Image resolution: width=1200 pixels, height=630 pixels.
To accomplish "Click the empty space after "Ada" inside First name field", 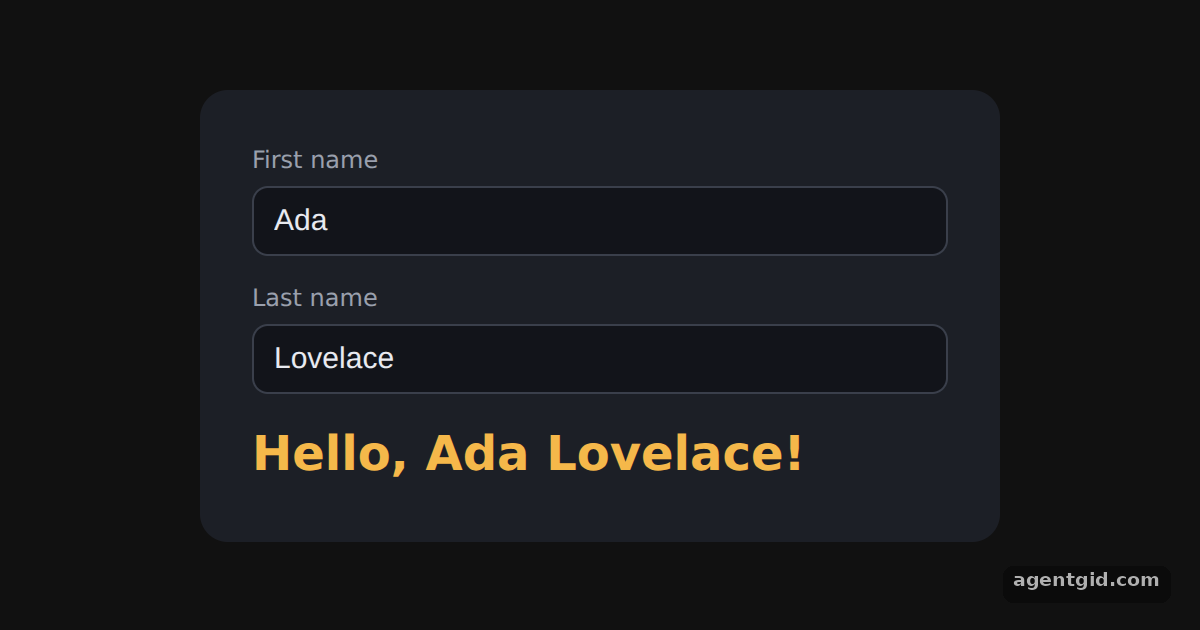I will click(640, 221).
